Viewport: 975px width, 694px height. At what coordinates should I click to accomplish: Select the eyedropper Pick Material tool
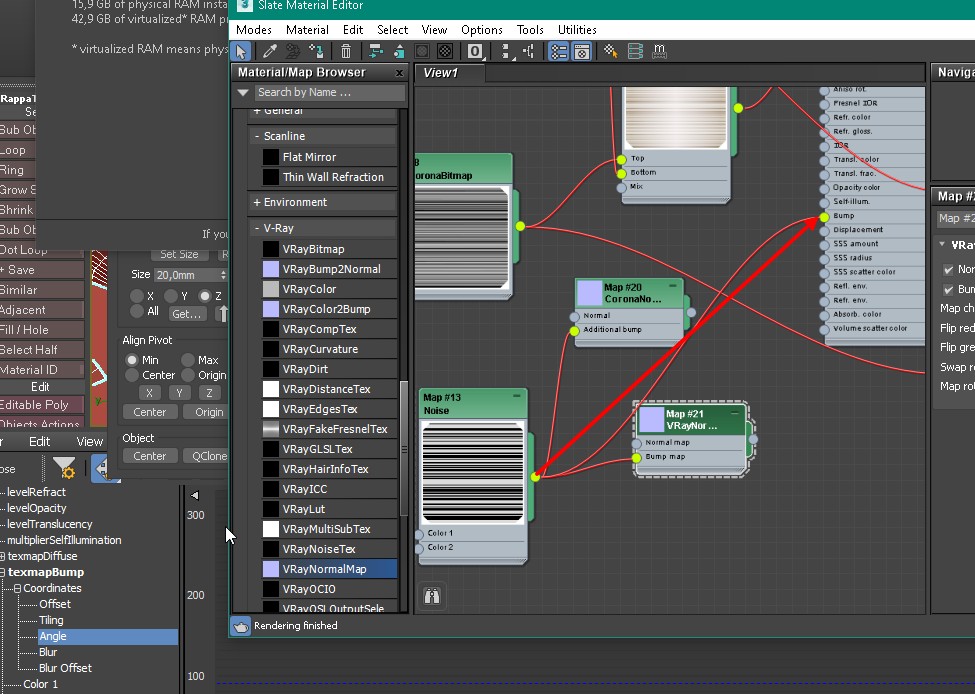tap(269, 51)
